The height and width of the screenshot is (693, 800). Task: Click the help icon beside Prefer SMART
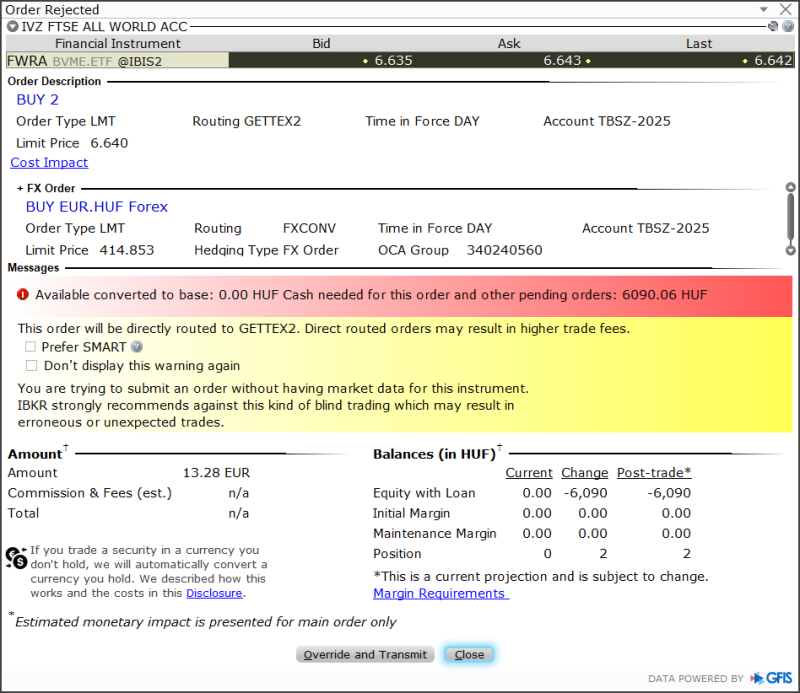tap(136, 346)
